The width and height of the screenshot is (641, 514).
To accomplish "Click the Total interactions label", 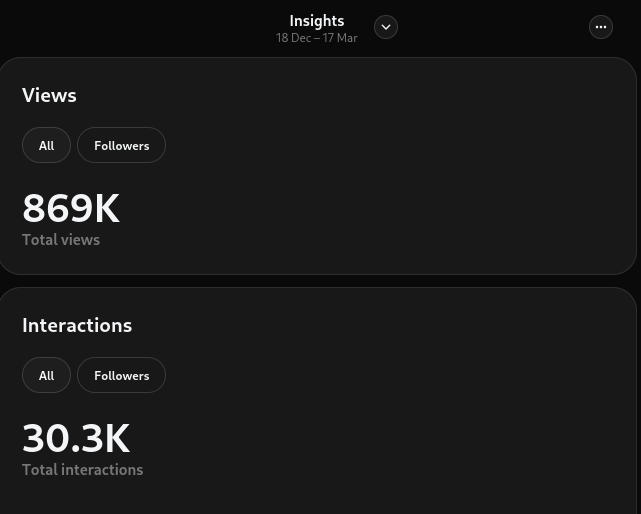I will point(83,470).
